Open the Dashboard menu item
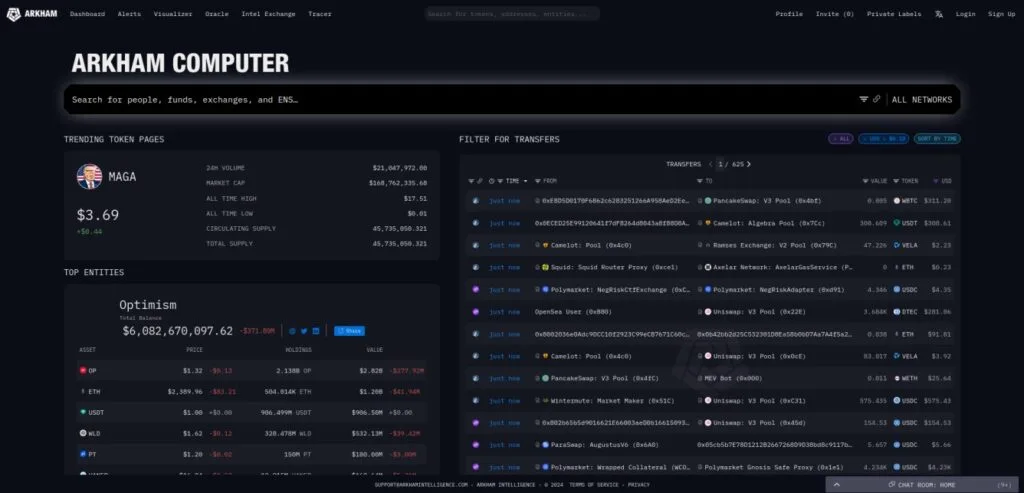The width and height of the screenshot is (1024, 493). 88,14
